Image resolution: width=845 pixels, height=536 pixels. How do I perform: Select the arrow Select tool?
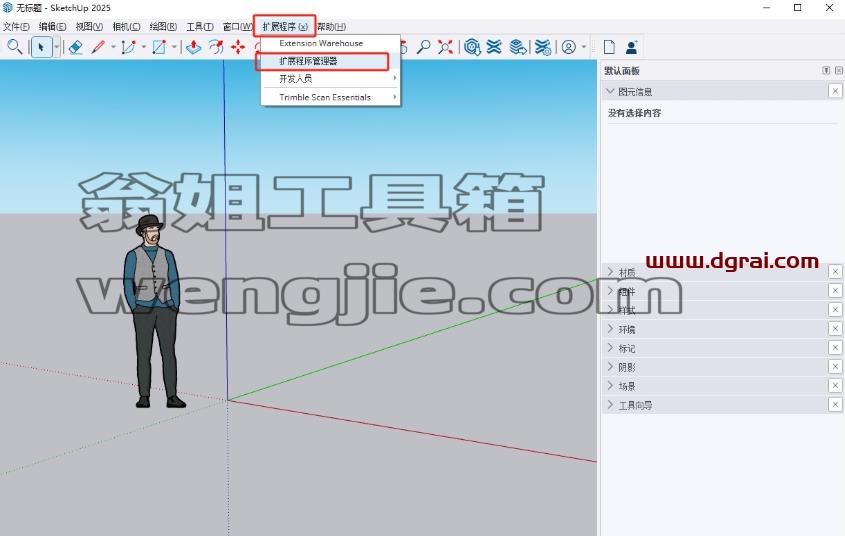tap(41, 47)
